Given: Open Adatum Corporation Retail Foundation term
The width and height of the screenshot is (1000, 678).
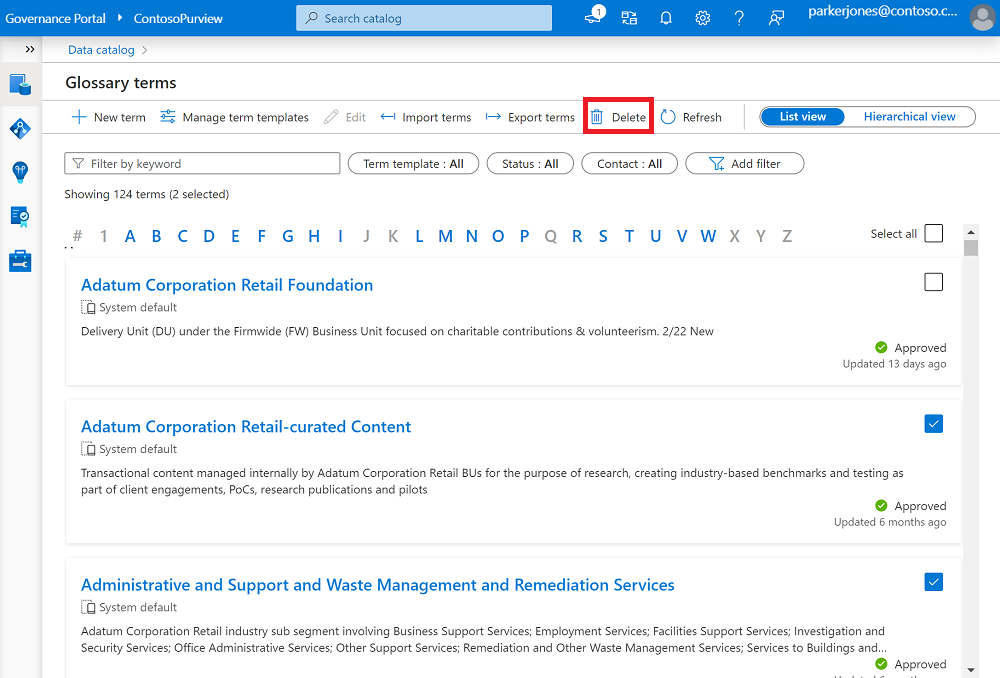Looking at the screenshot, I should click(x=227, y=285).
